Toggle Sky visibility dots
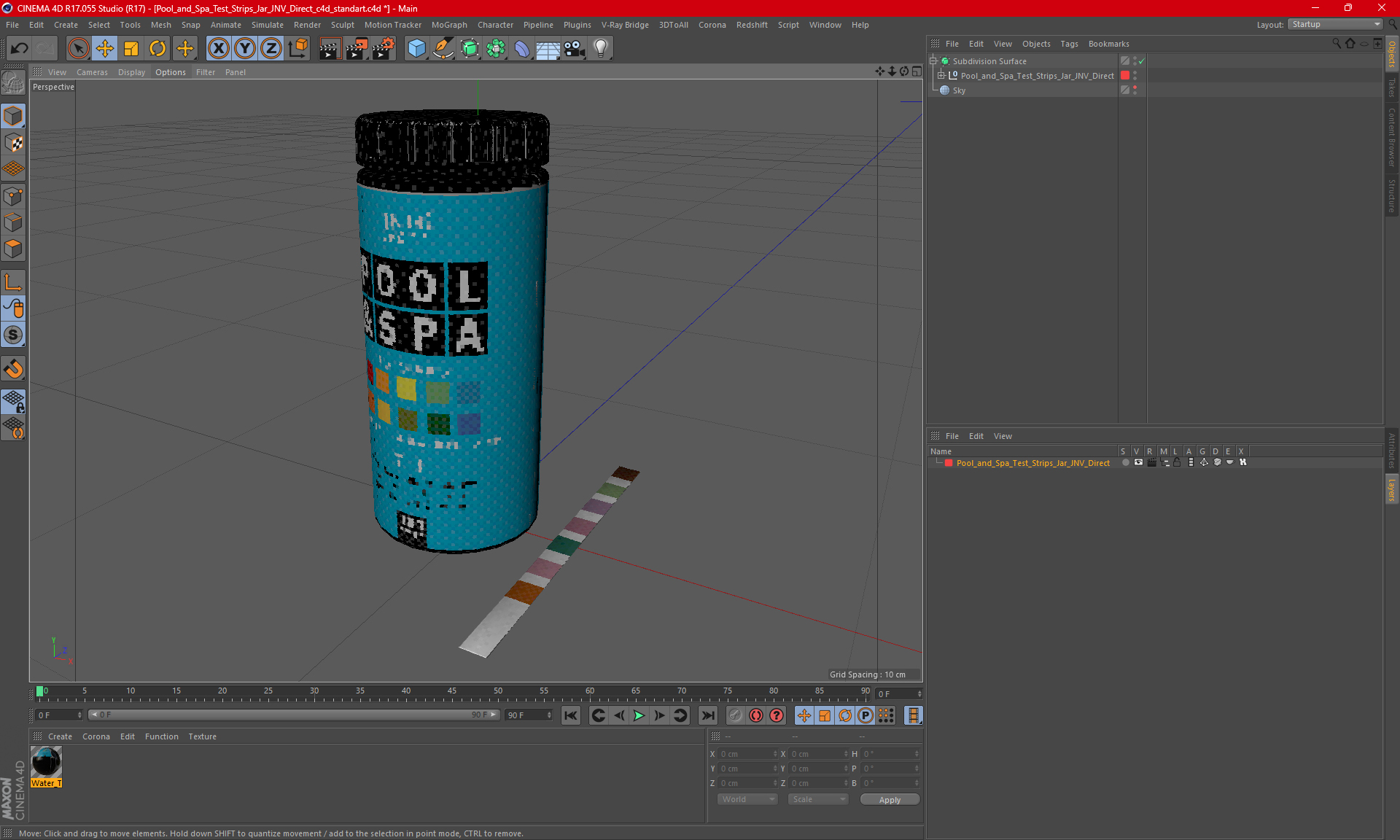1400x840 pixels. (x=1135, y=90)
